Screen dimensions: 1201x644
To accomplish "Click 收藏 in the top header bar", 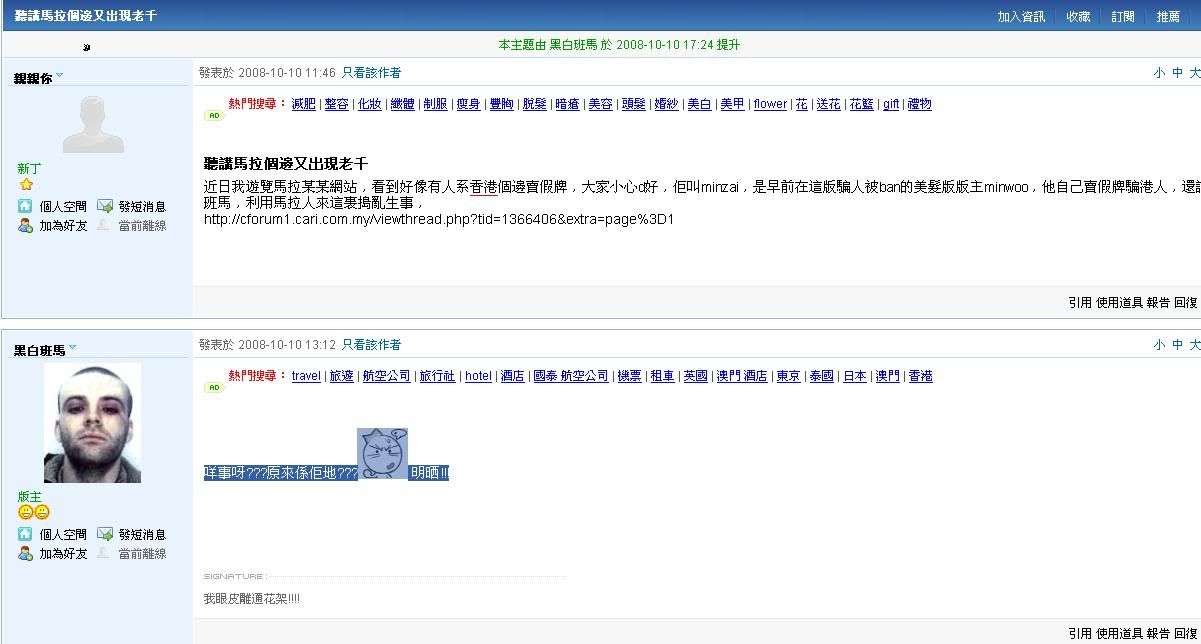I will coord(1078,17).
